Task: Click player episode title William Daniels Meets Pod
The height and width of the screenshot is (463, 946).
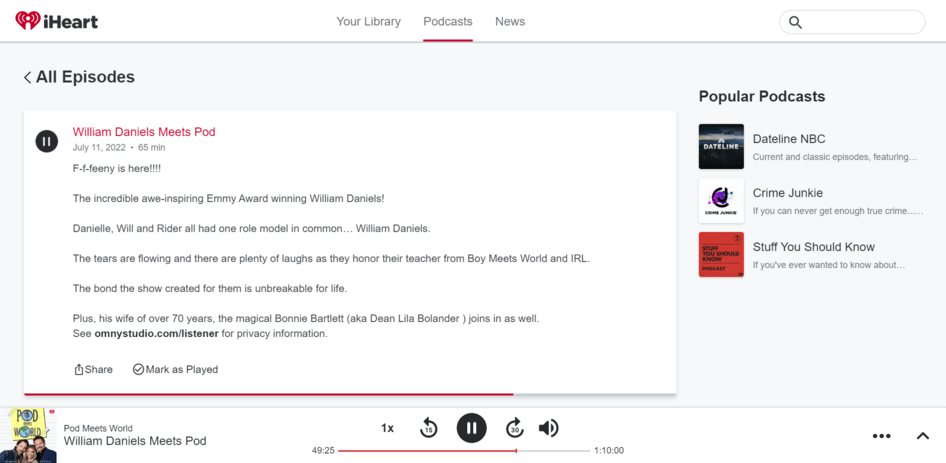Action: (135, 441)
